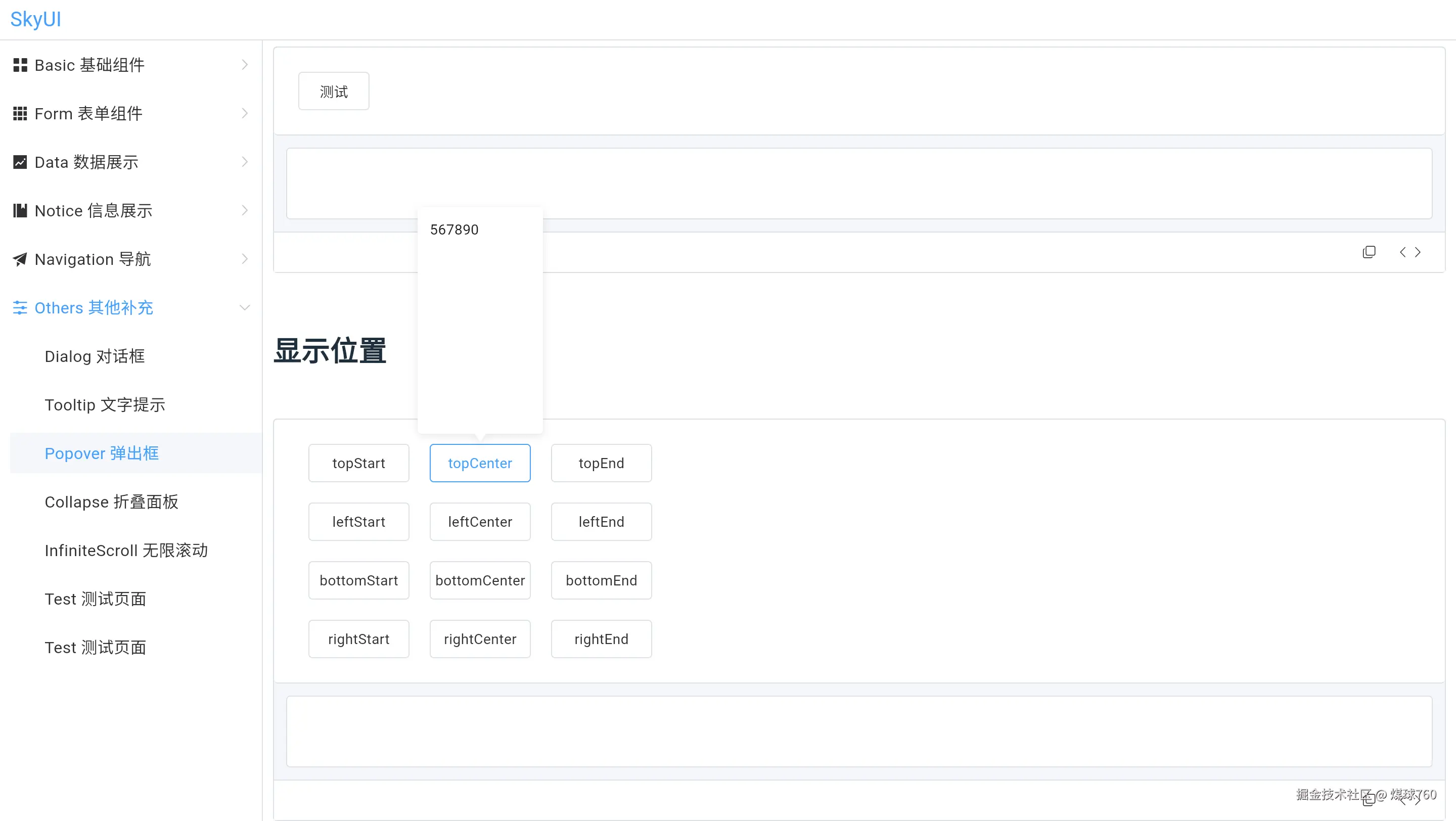Open the Tooltip 文字提示 menu item

tap(105, 405)
